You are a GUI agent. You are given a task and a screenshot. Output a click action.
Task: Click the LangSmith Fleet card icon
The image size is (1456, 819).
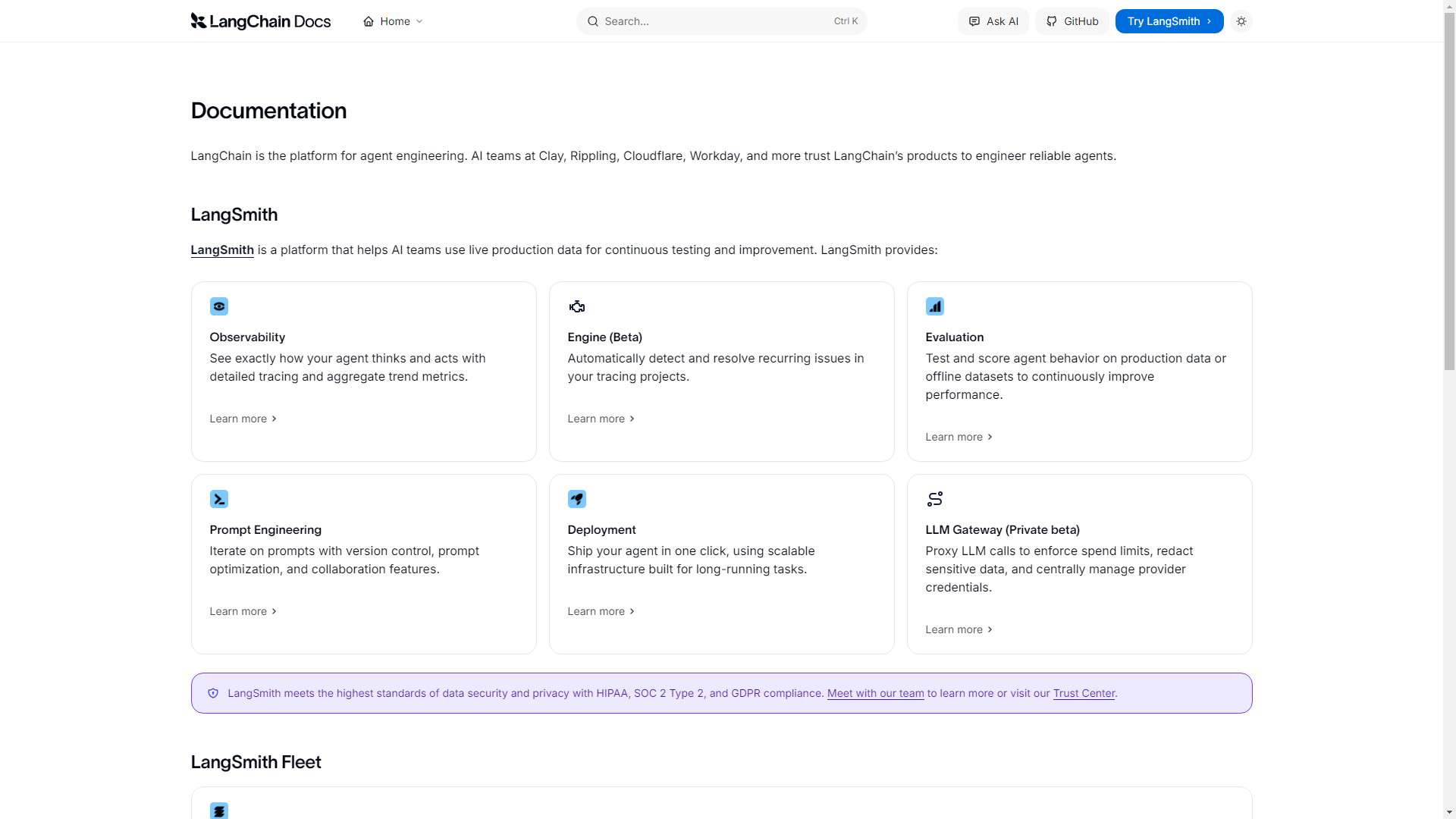(219, 811)
